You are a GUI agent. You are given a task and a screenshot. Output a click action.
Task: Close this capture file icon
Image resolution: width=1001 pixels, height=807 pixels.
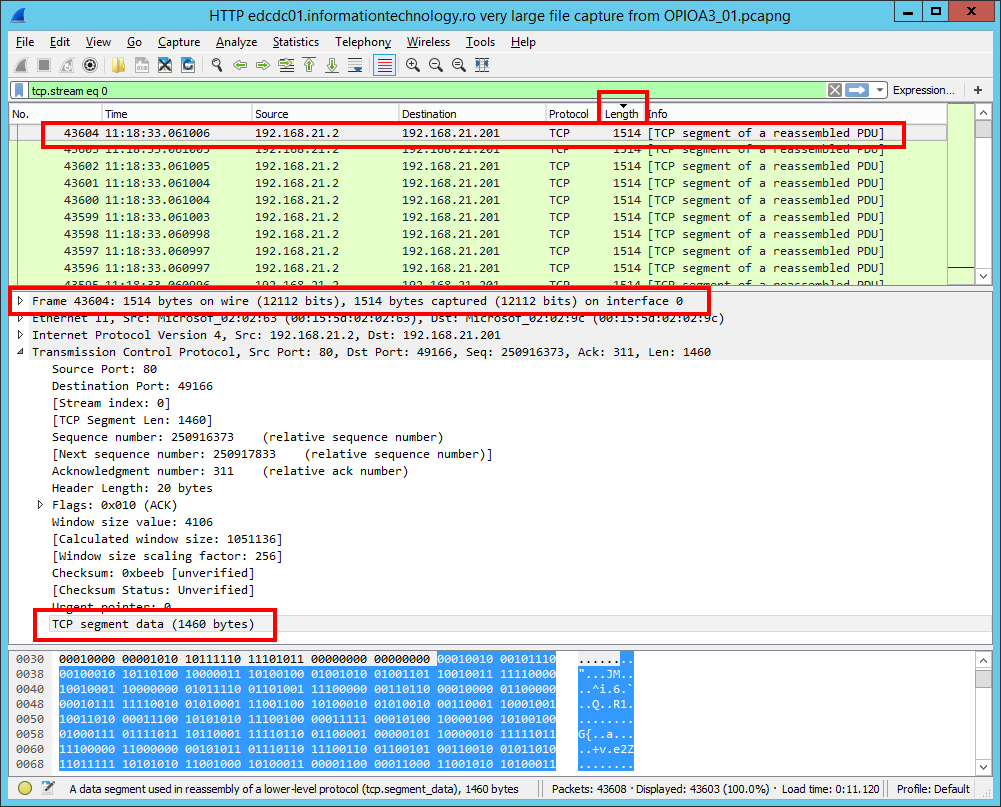tap(165, 65)
